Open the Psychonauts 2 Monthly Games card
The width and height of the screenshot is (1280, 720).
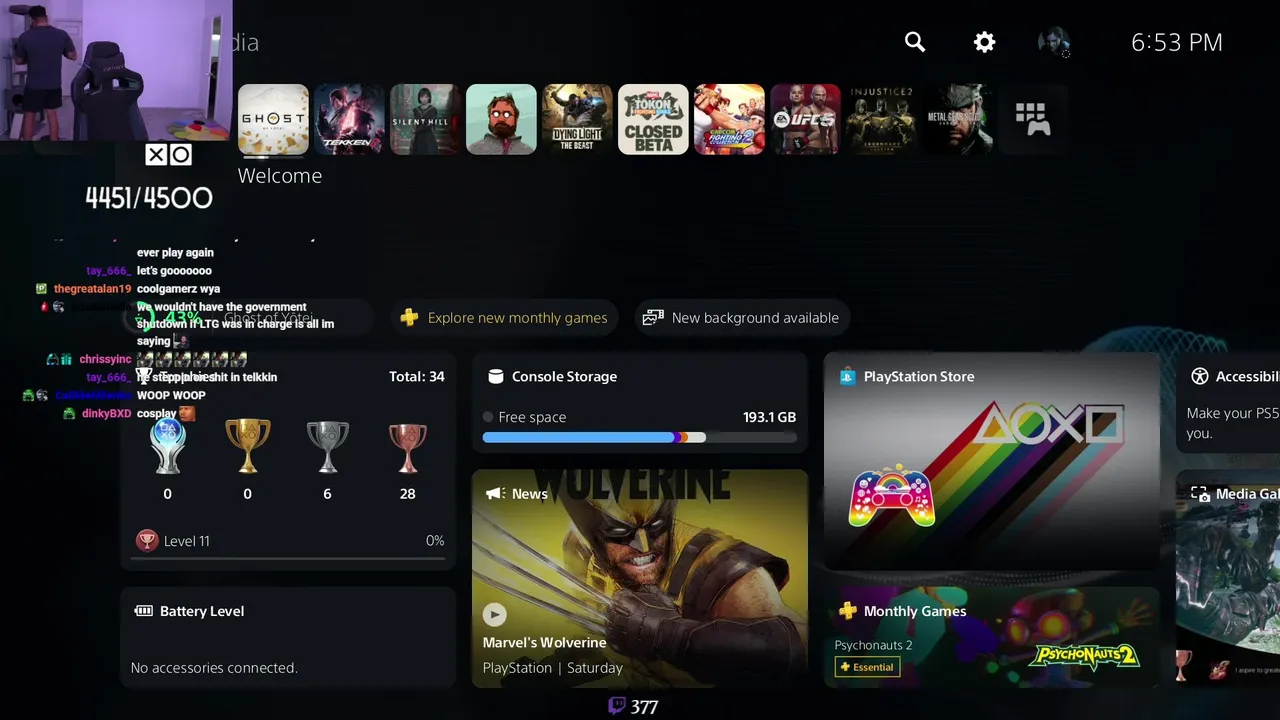(x=992, y=637)
